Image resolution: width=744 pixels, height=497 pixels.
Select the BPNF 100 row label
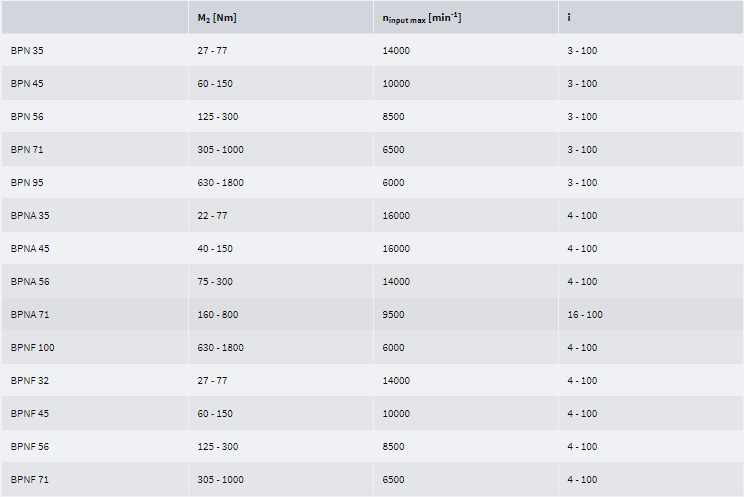click(x=32, y=347)
